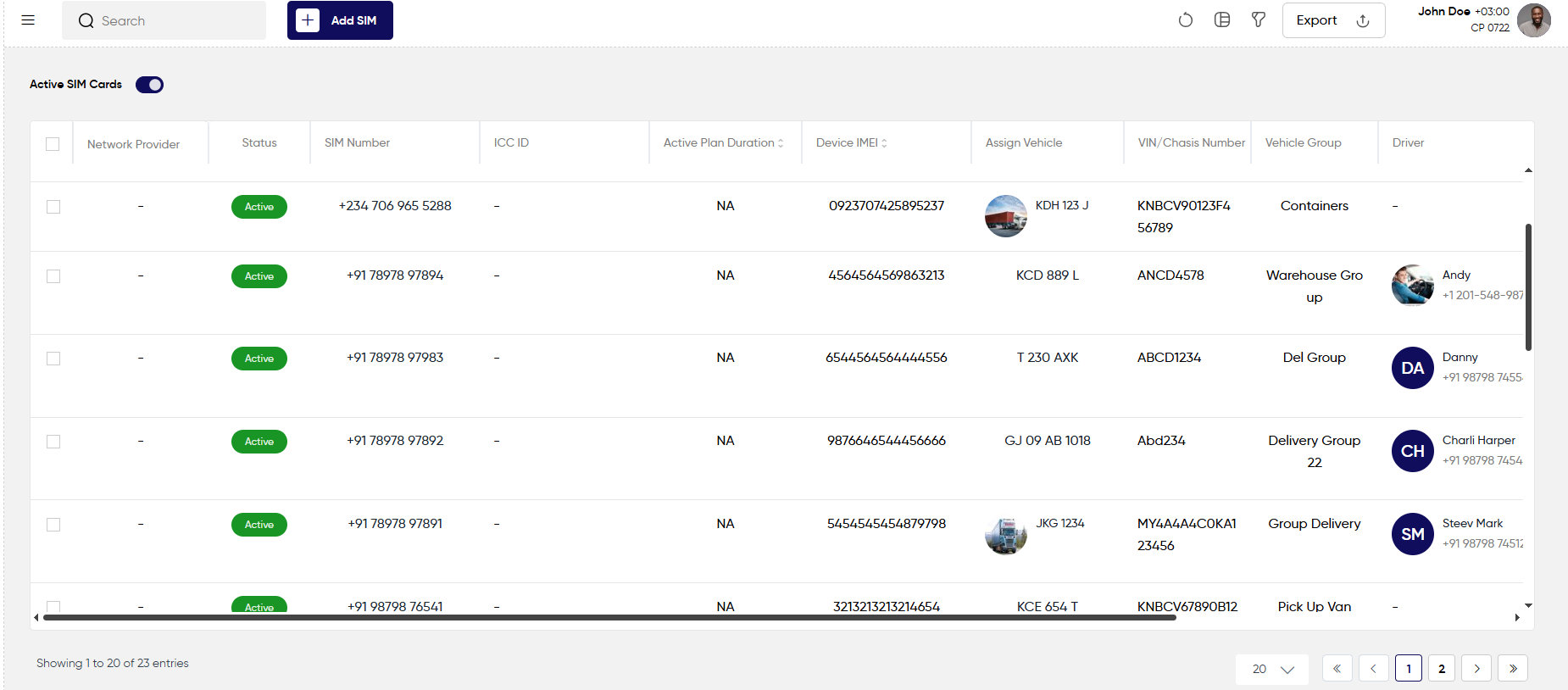
Task: Click the horizontal table scrollbar
Action: (x=609, y=618)
